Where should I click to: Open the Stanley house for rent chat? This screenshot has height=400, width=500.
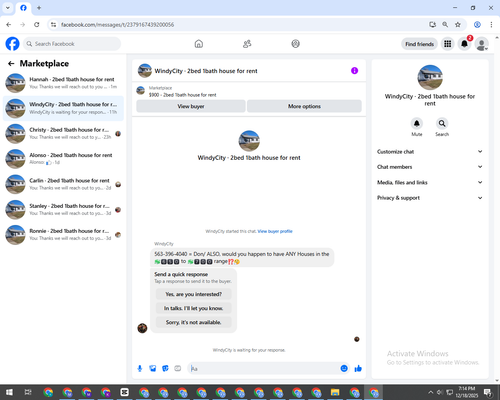tap(63, 209)
